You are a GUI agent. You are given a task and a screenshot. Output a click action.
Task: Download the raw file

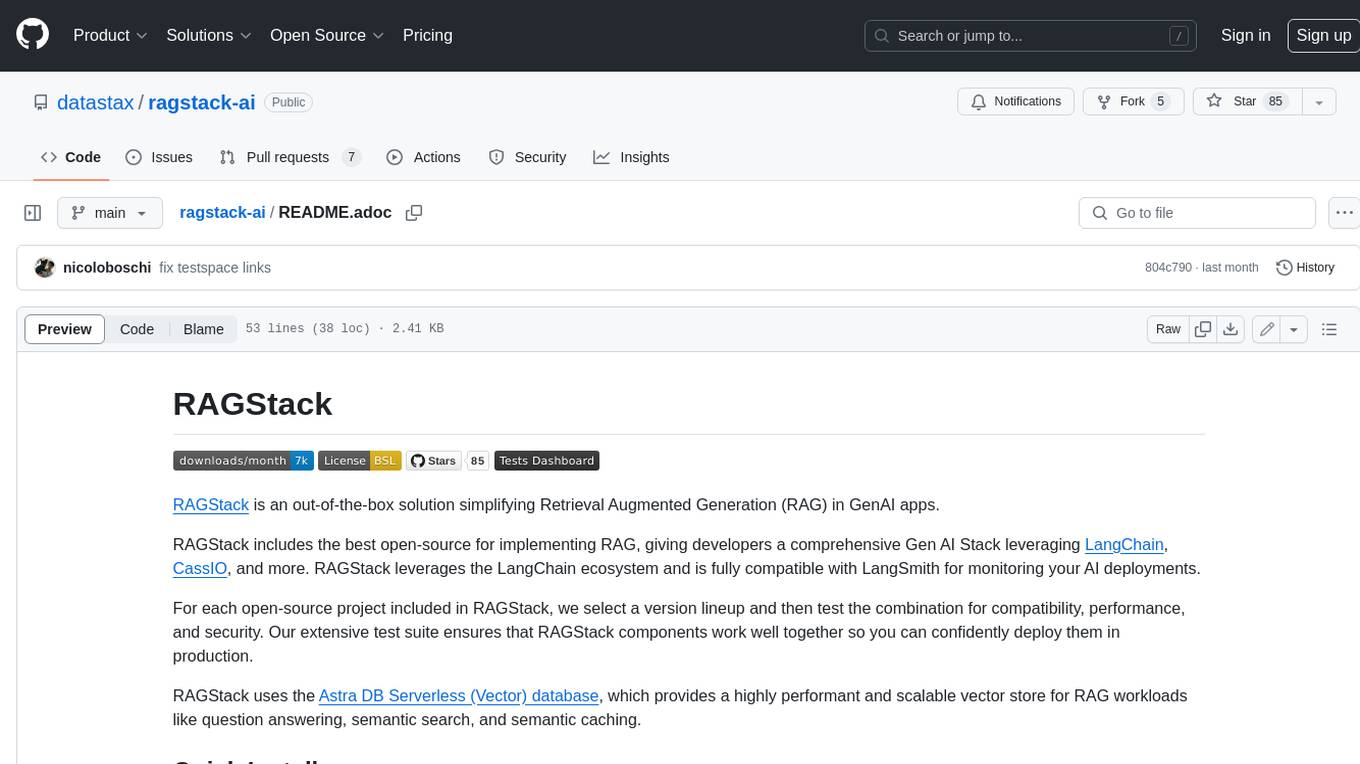tap(1231, 329)
